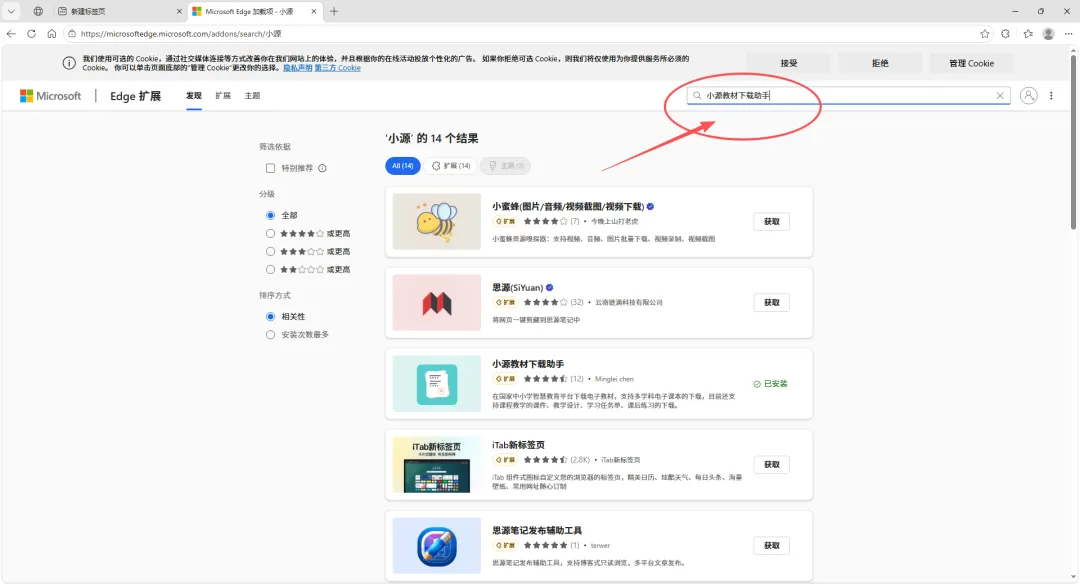Image resolution: width=1080 pixels, height=585 pixels.
Task: Show info about 特别推荐 filter
Action: [322, 168]
